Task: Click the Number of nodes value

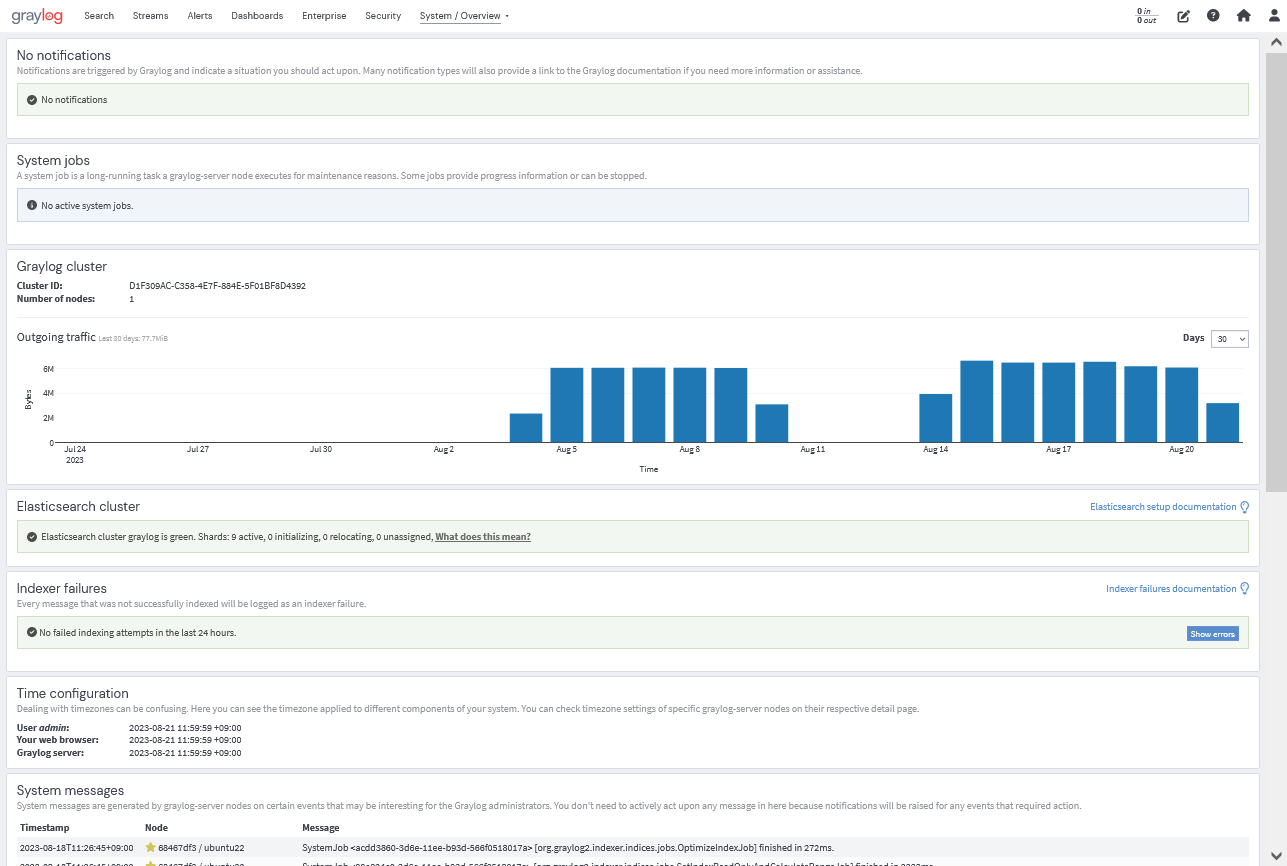Action: click(131, 299)
